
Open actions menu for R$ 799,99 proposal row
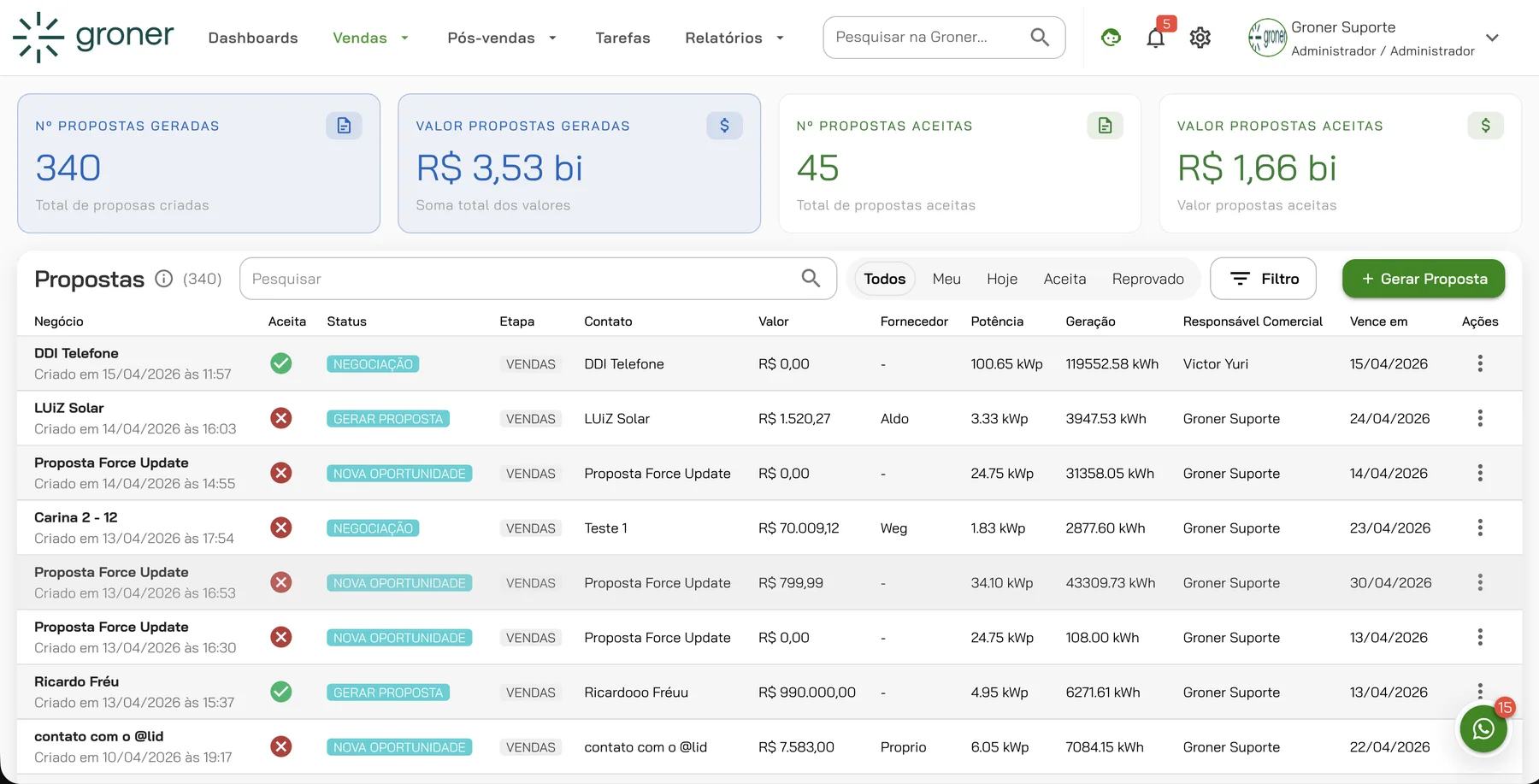click(1479, 582)
